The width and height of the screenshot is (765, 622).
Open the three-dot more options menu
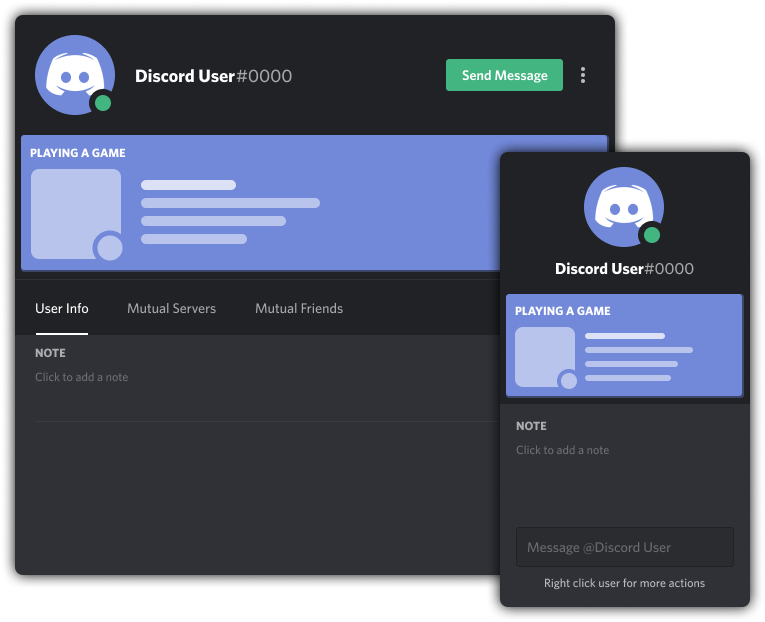[x=583, y=75]
